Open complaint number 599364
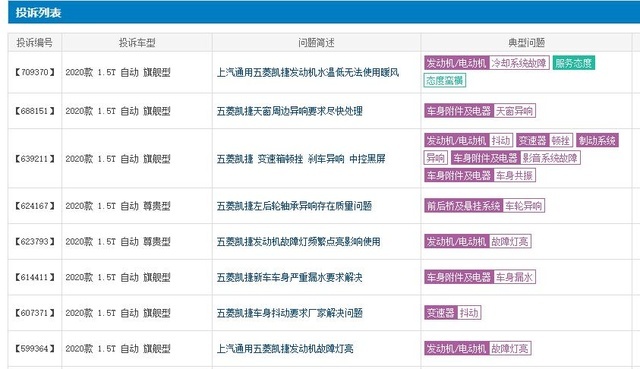The image size is (640, 369). [35, 349]
